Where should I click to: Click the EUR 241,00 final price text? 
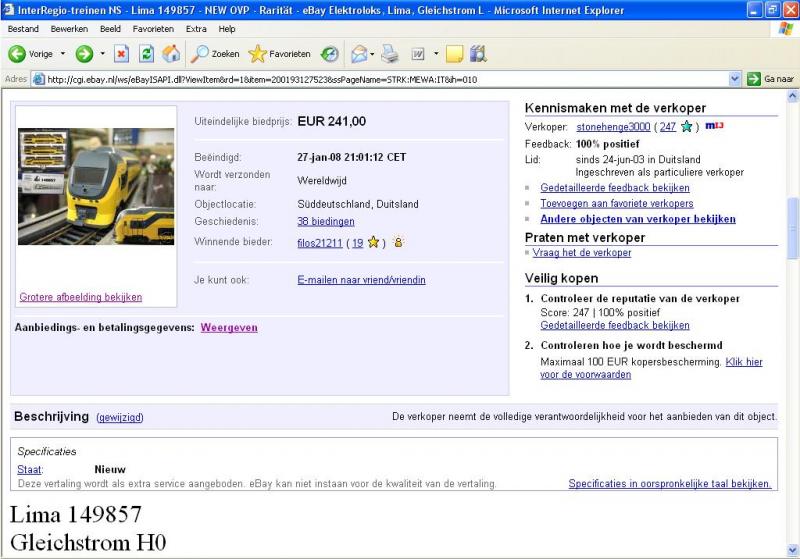[x=332, y=121]
